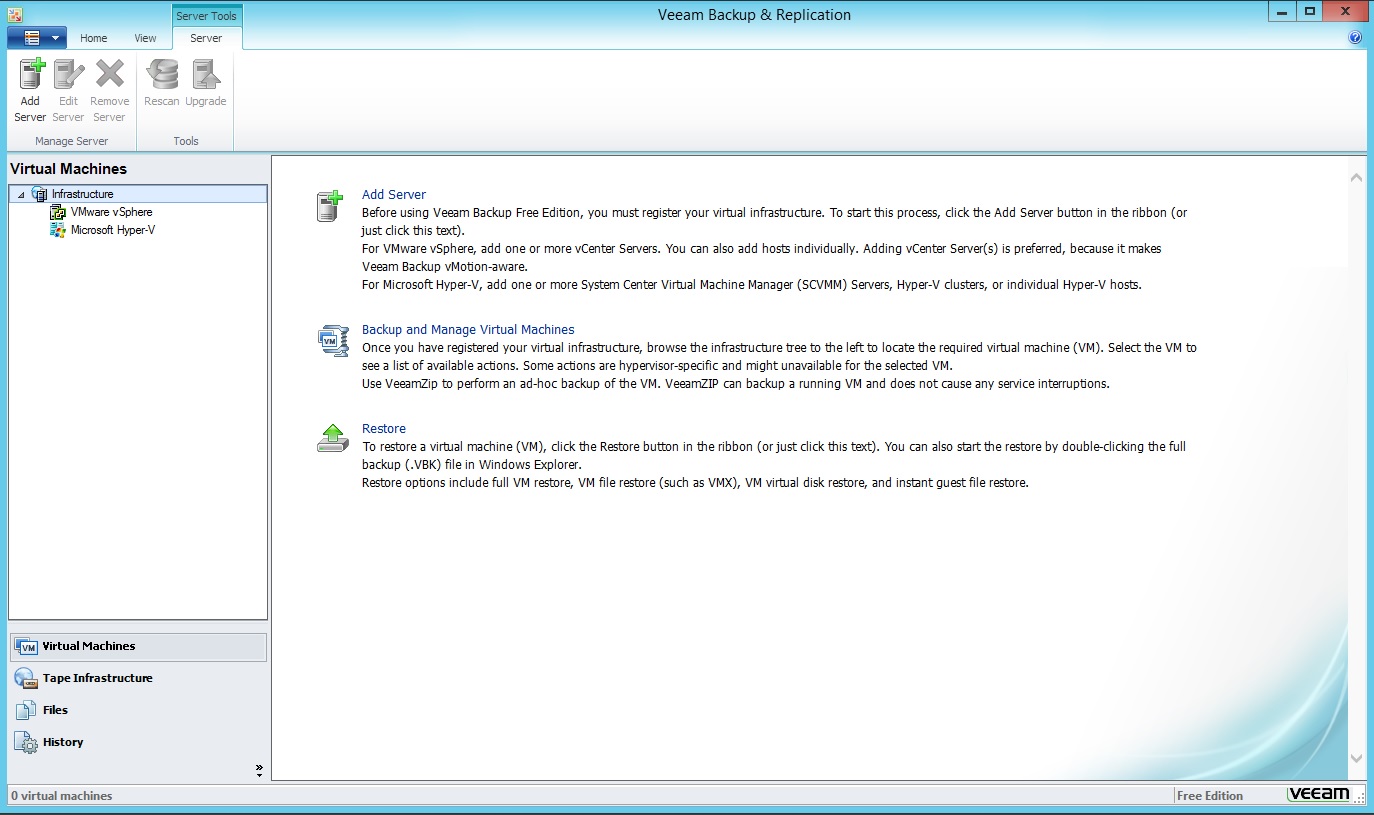Click the content pane scroll up arrow
Image resolution: width=1374 pixels, height=815 pixels.
[x=1356, y=178]
